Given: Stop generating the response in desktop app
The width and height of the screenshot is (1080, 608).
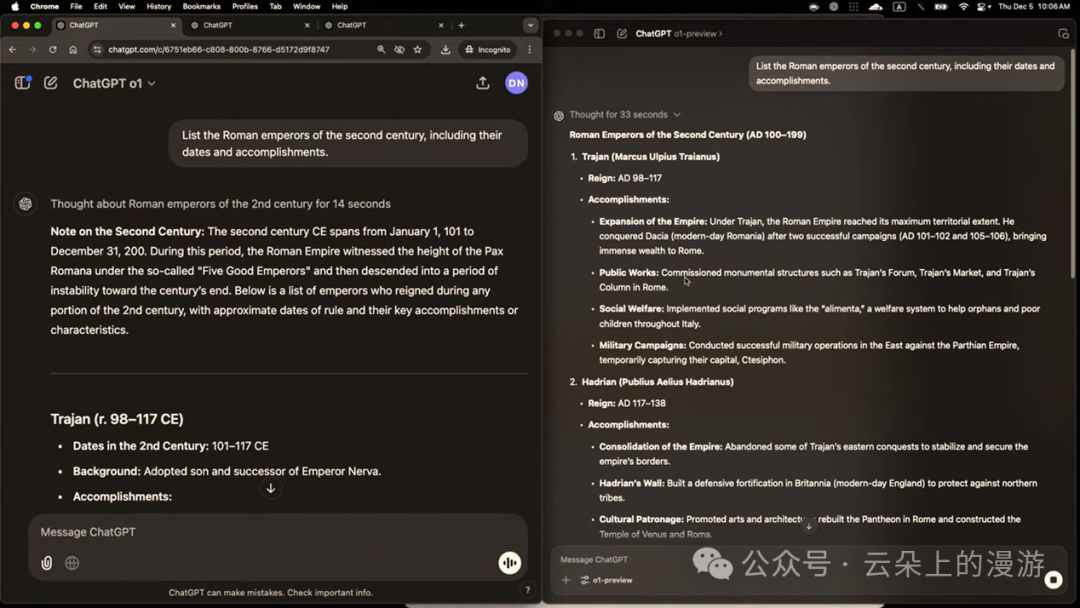Looking at the screenshot, I should pos(1053,580).
